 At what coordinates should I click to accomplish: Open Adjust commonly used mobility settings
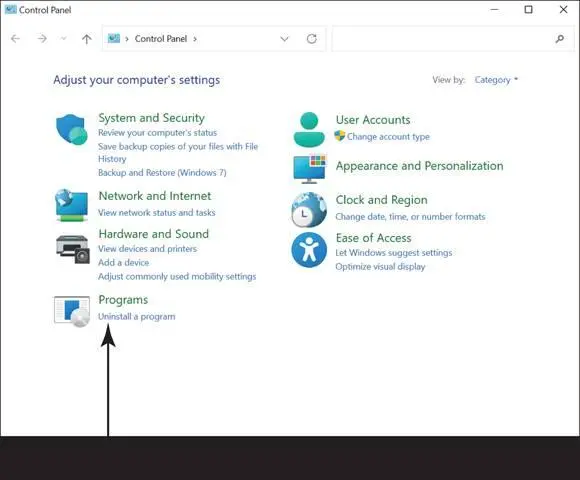tap(177, 277)
